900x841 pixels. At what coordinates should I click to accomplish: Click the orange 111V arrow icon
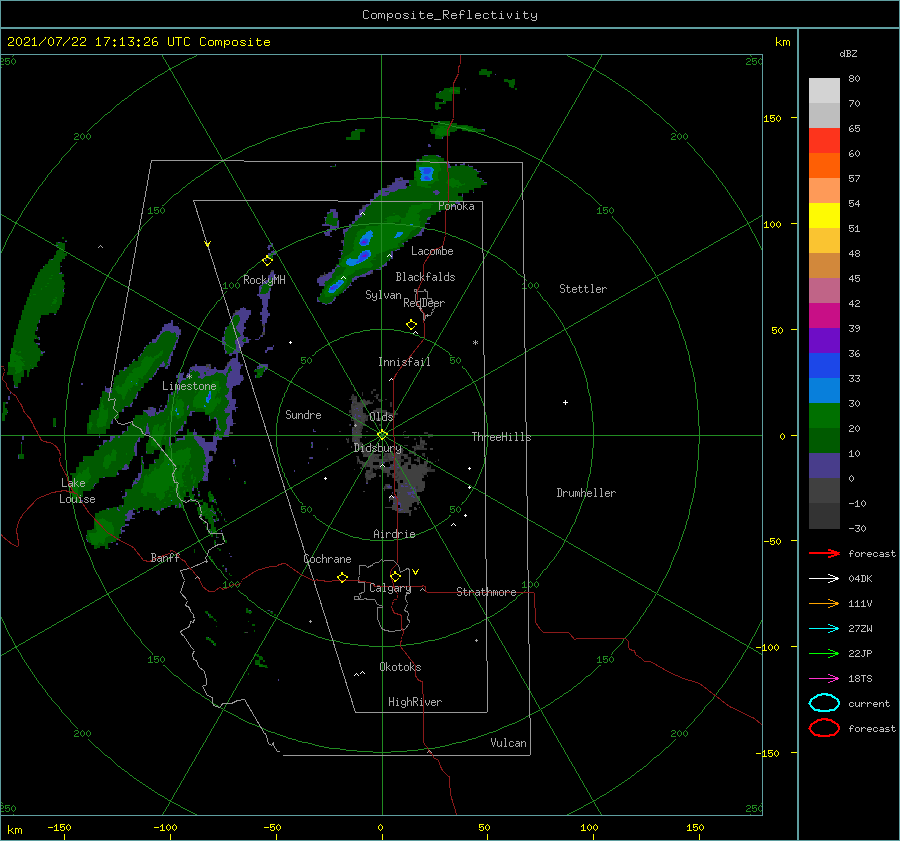(x=824, y=603)
